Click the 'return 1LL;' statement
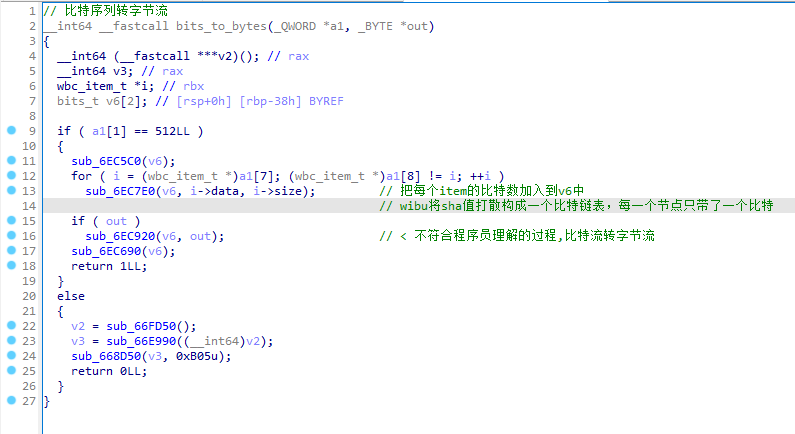This screenshot has width=795, height=434. [109, 266]
